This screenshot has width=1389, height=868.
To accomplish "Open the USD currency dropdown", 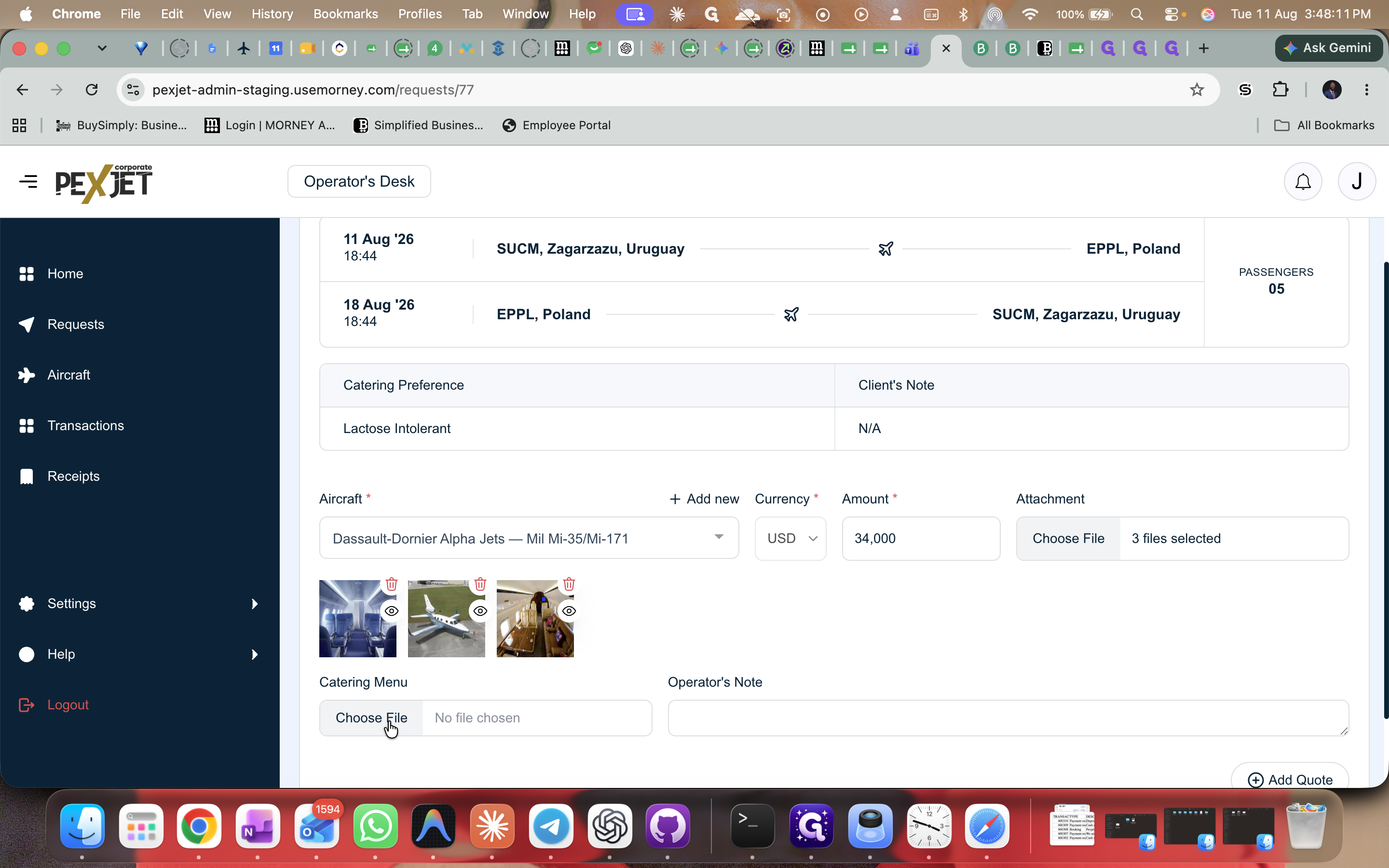I will pyautogui.click(x=790, y=539).
